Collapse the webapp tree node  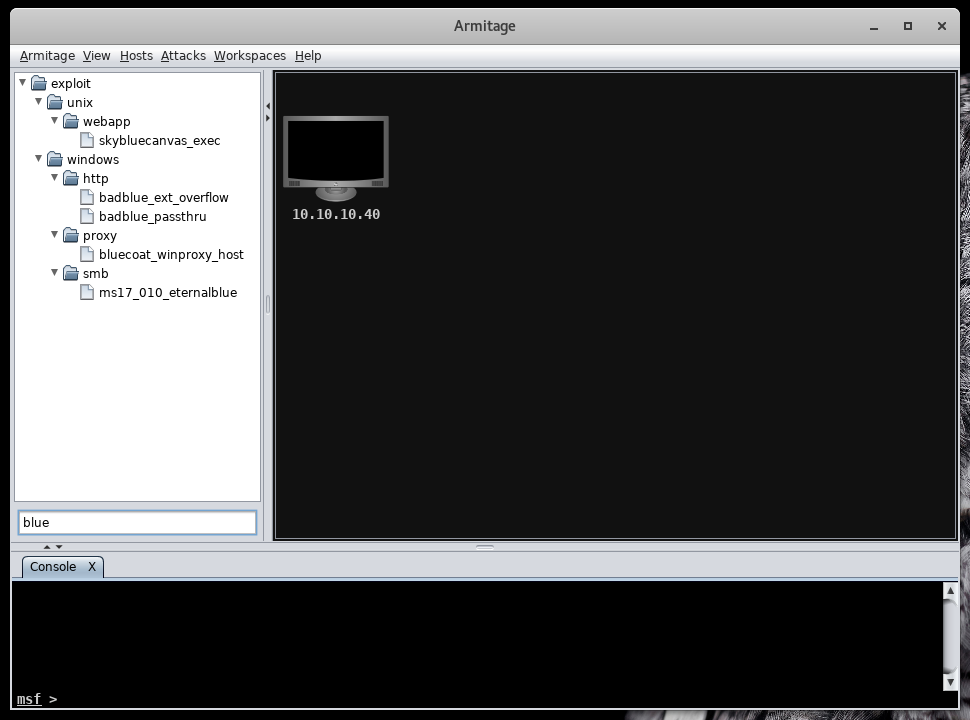55,121
